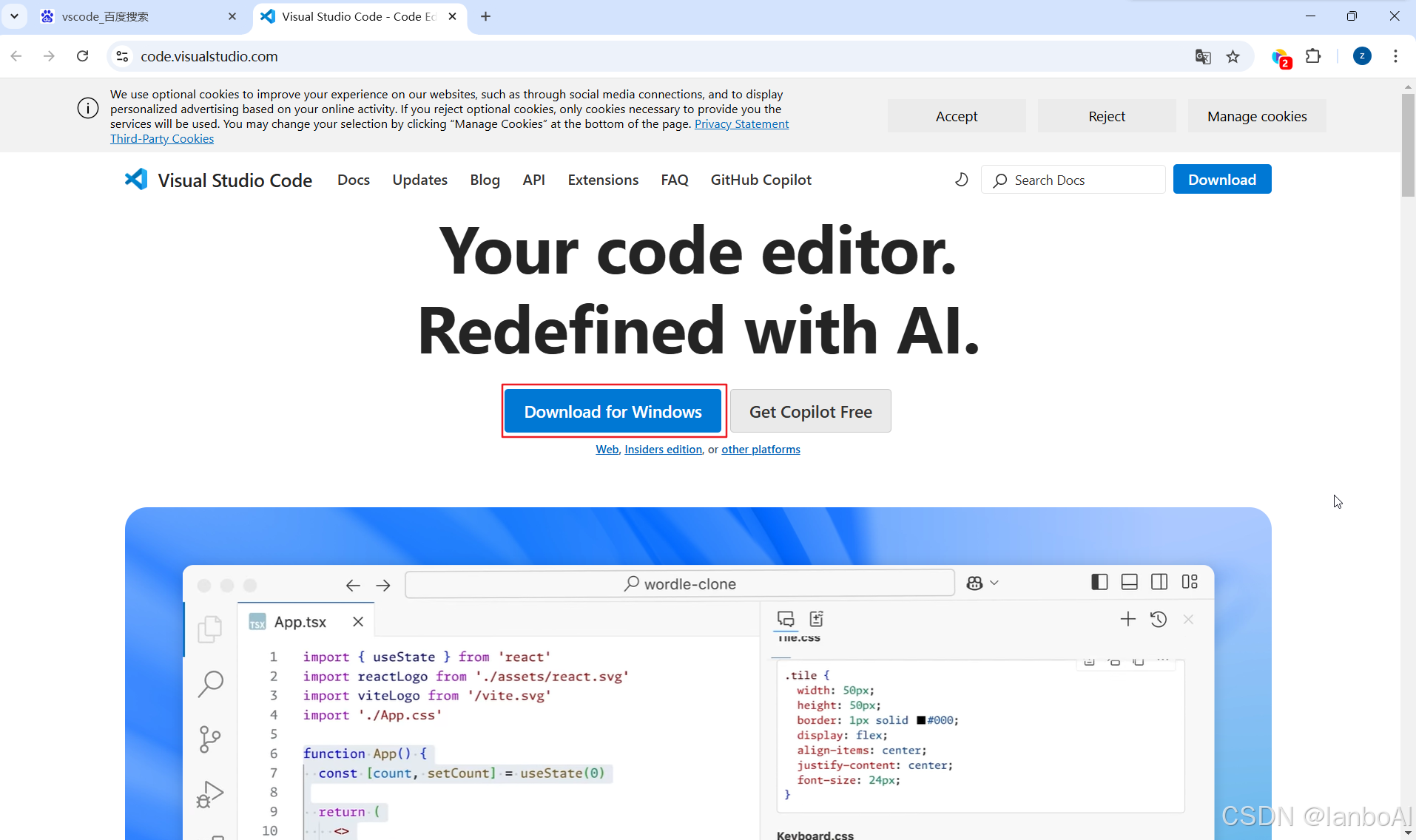The image size is (1416, 840).
Task: Click the customize layout icon
Action: (x=1190, y=582)
